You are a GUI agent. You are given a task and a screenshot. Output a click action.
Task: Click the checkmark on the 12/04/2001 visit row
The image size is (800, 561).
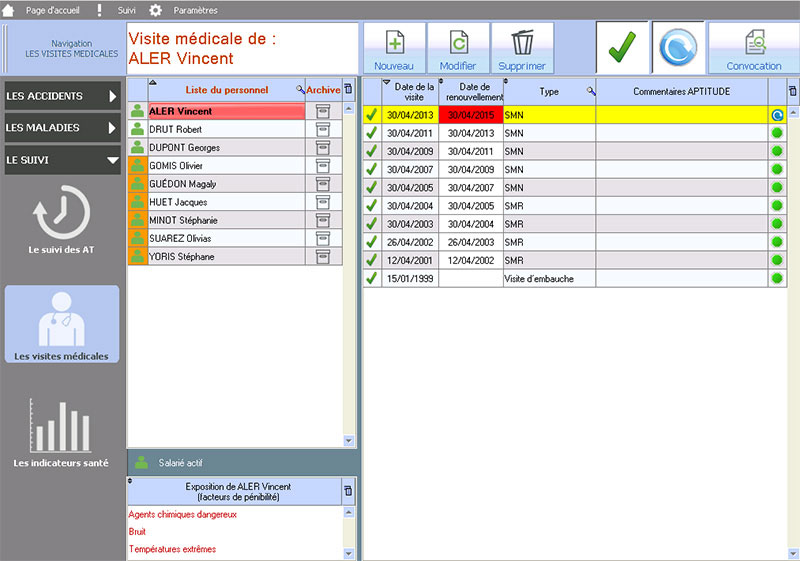(372, 260)
